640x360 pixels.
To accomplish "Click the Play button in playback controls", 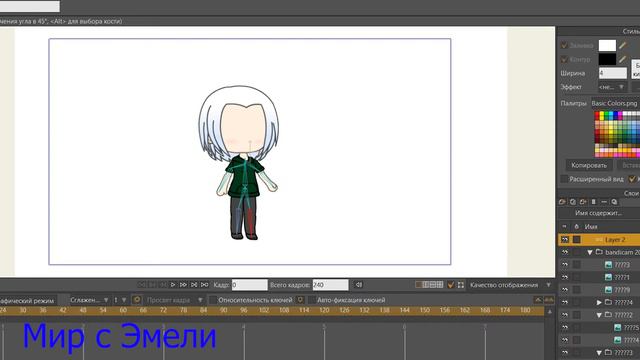I will point(173,285).
